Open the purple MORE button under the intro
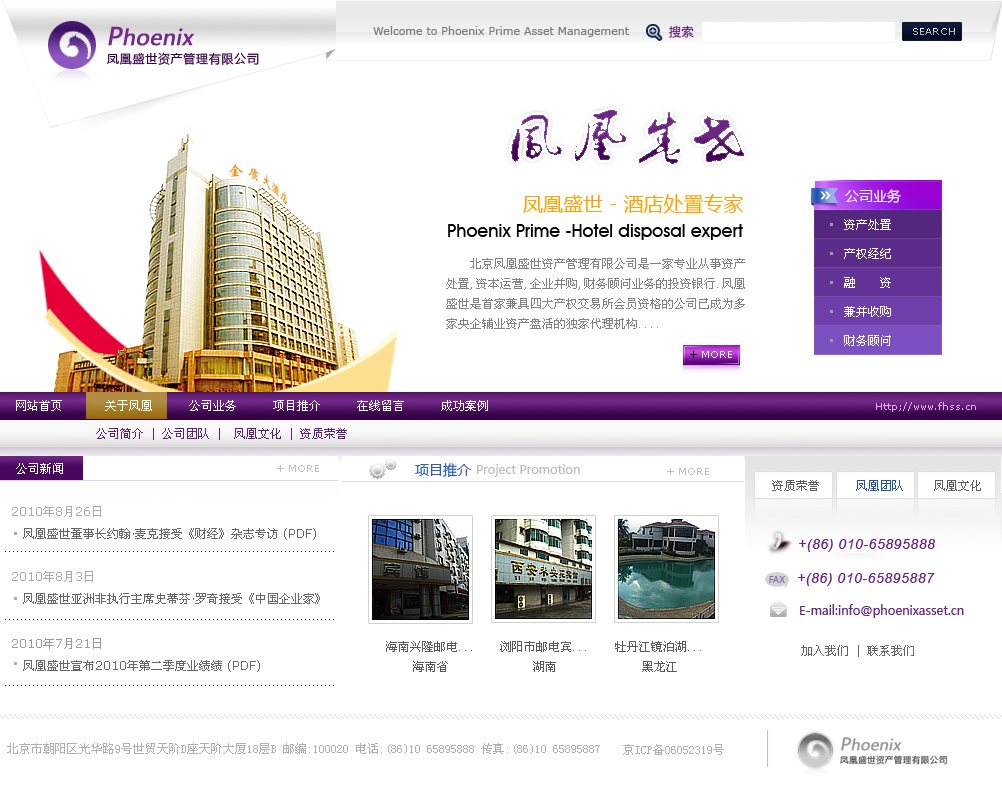This screenshot has width=1002, height=804. (711, 355)
